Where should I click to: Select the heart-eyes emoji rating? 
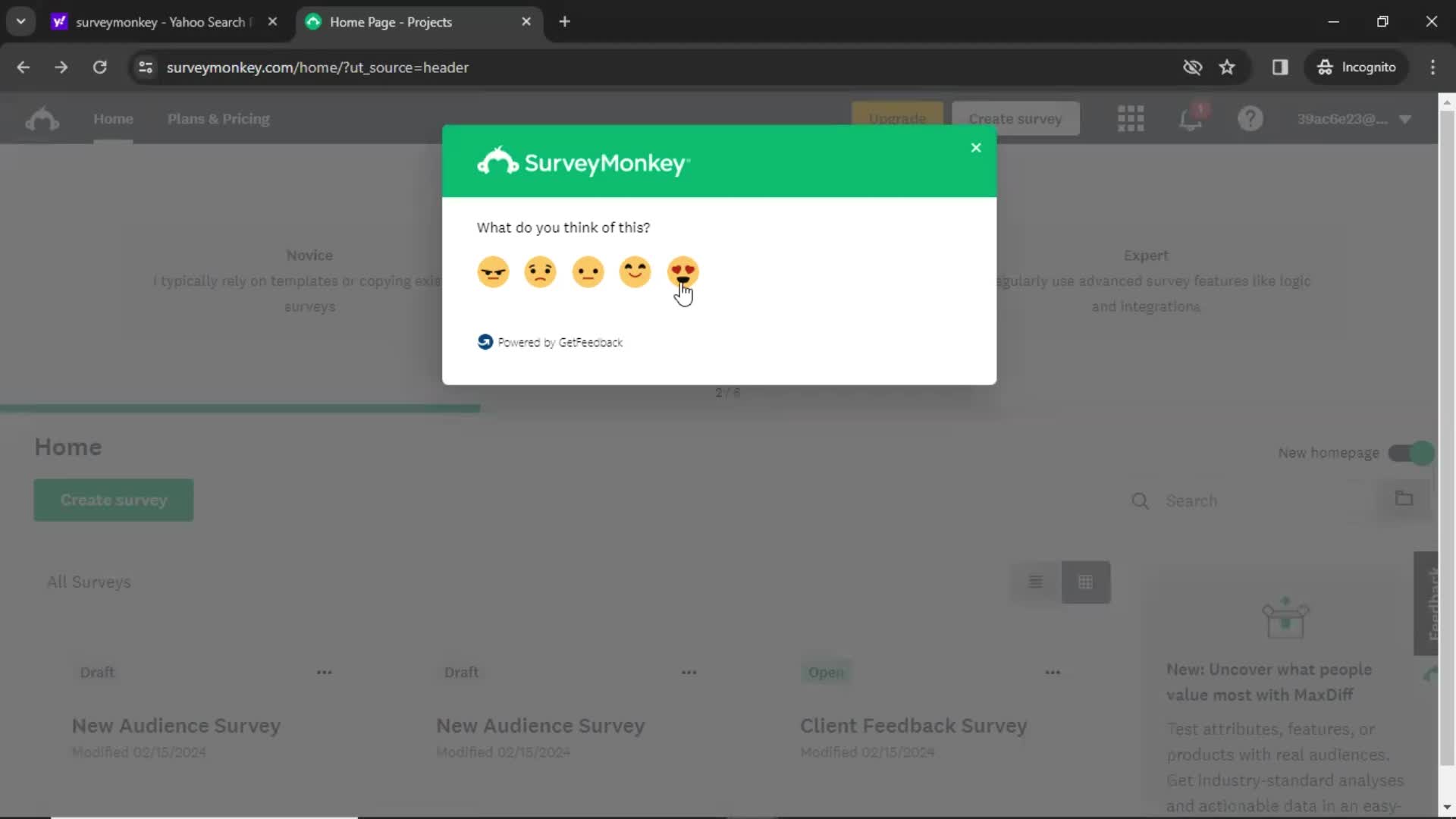682,272
